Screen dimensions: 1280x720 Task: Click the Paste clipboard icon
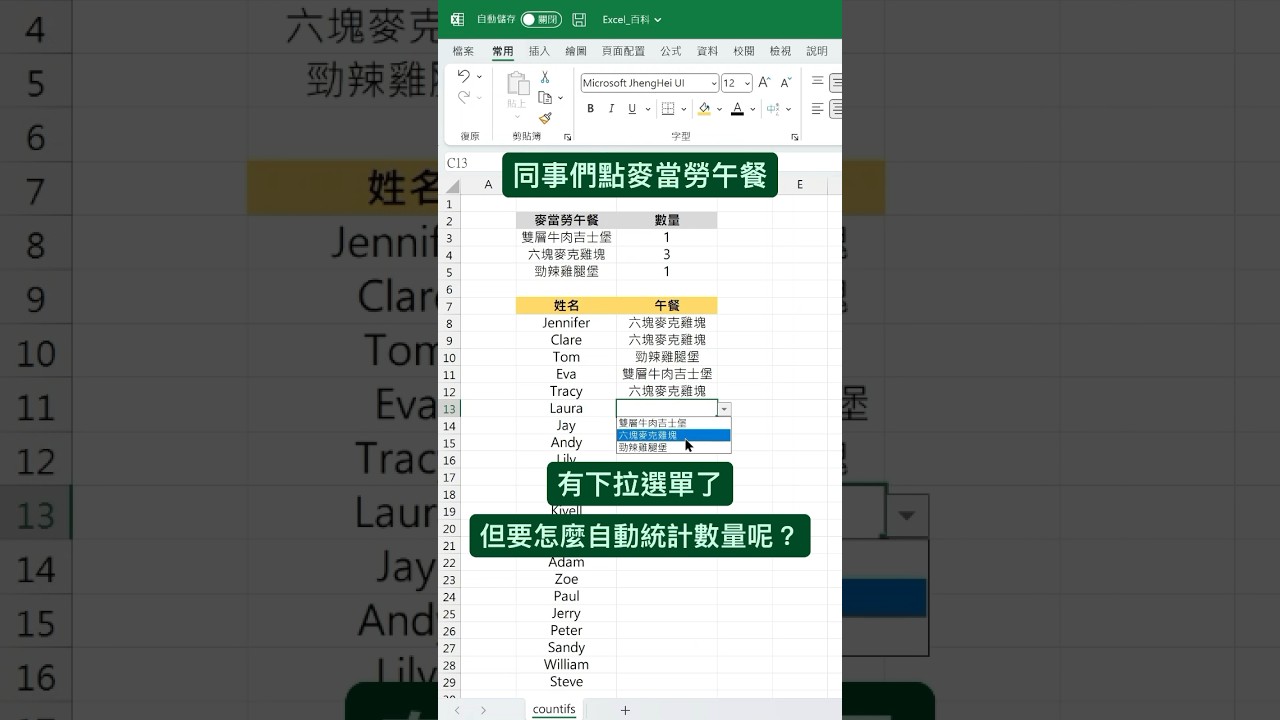(x=517, y=83)
